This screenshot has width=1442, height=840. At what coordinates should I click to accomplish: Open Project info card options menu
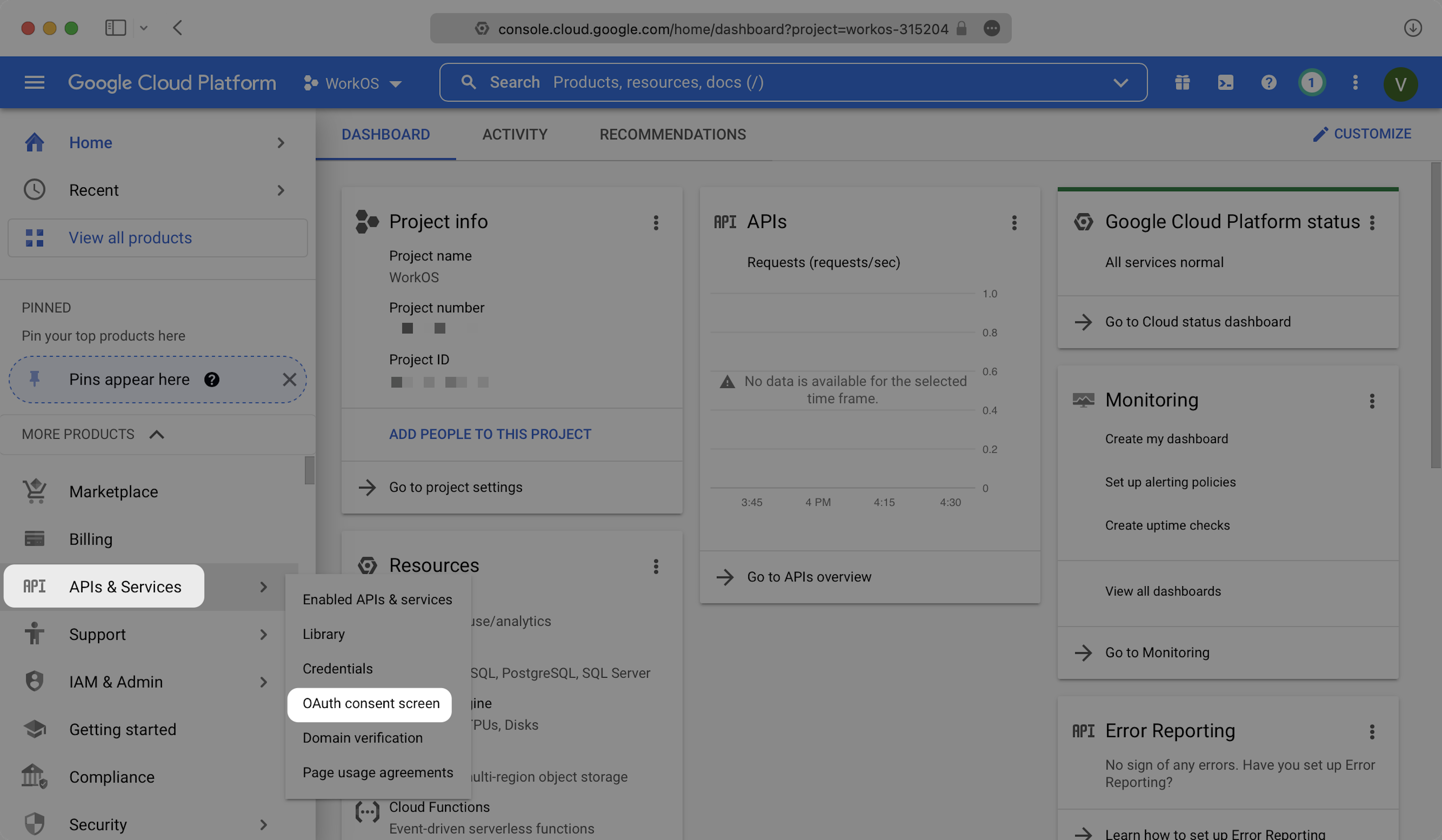656,223
